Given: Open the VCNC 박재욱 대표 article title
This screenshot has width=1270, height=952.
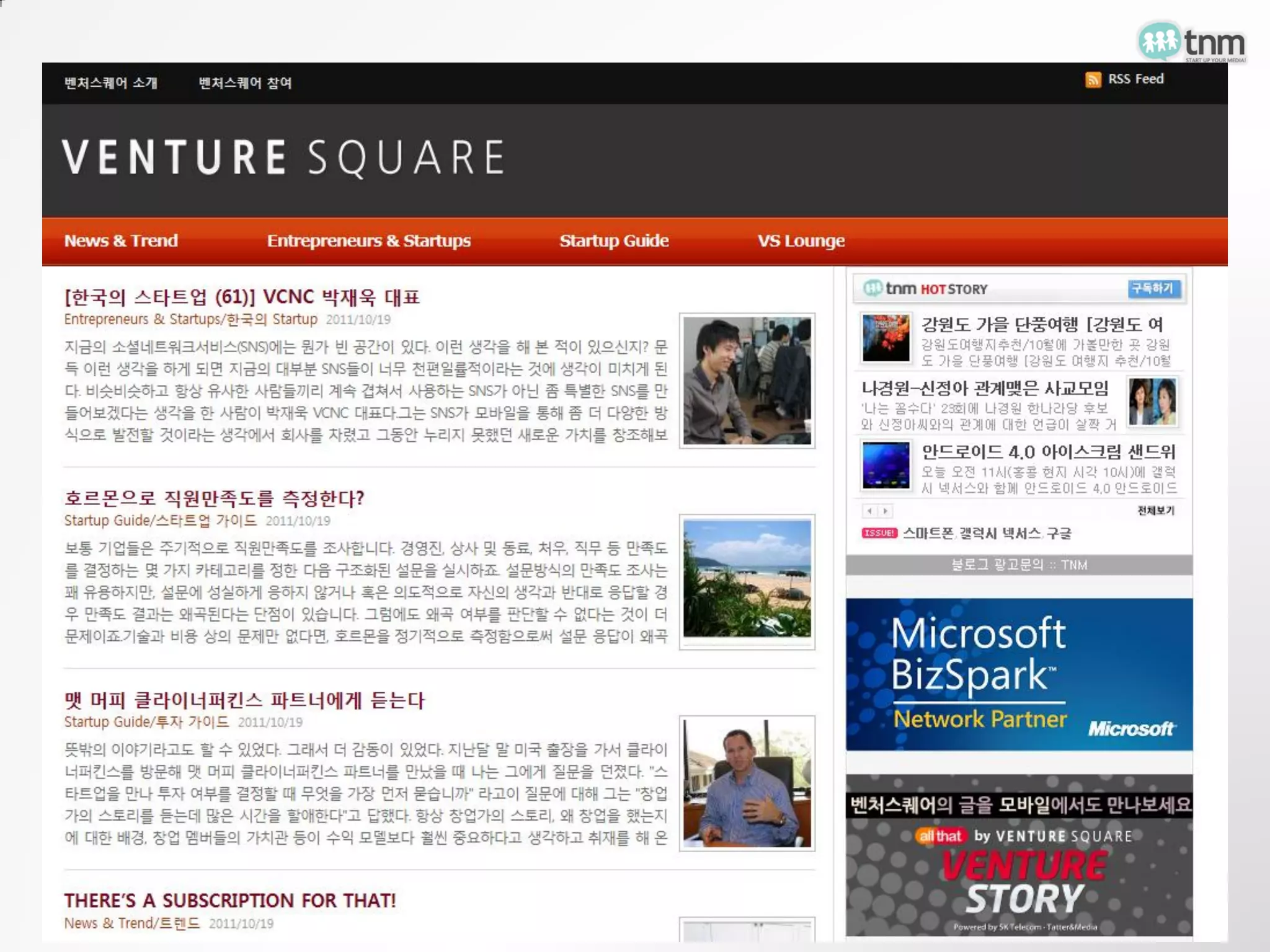Looking at the screenshot, I should (x=242, y=297).
